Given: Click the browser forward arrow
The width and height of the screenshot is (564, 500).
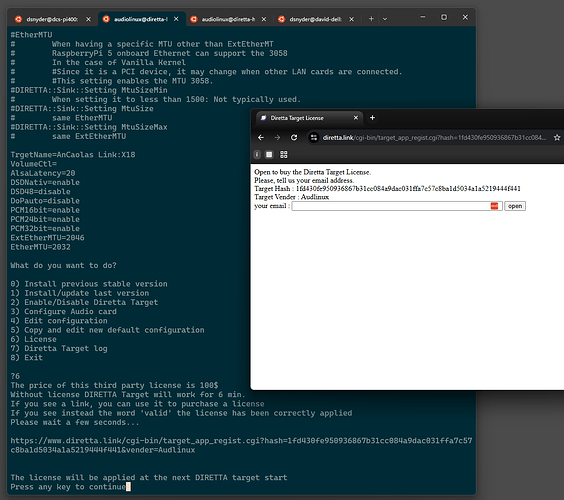Looking at the screenshot, I should click(x=277, y=137).
